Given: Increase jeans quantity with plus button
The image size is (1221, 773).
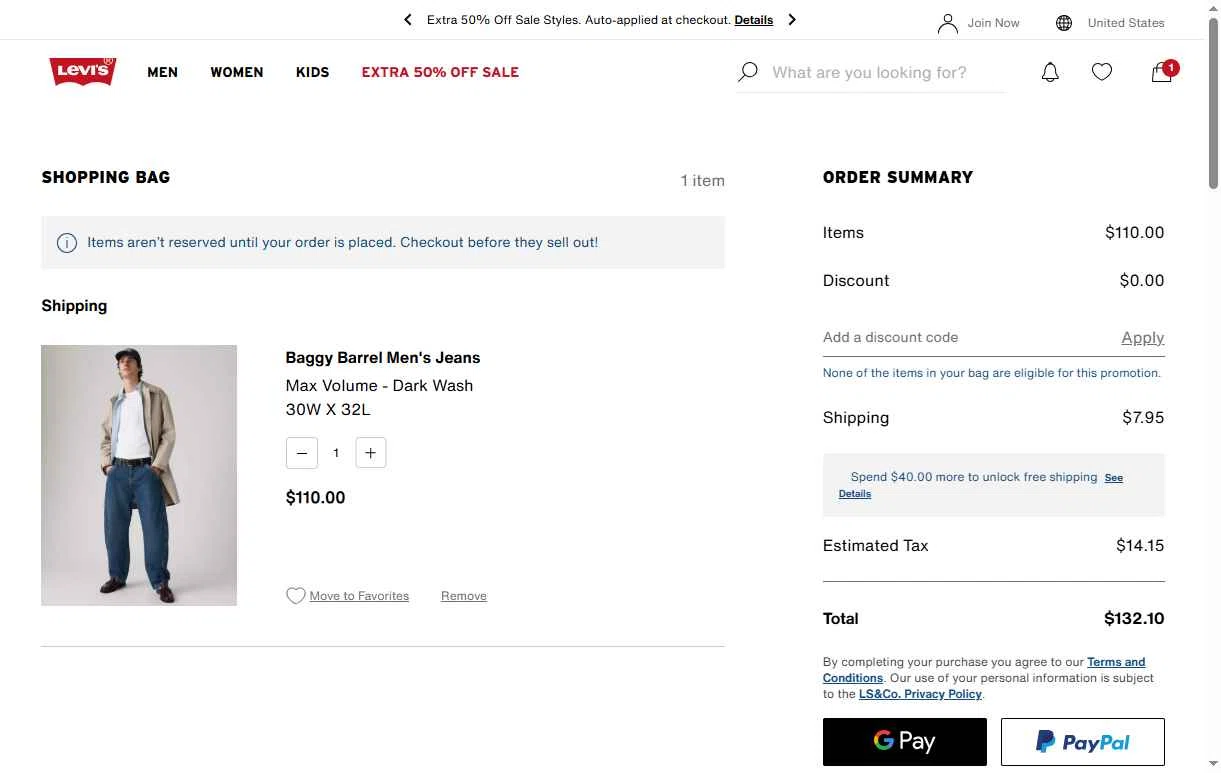Looking at the screenshot, I should coord(370,453).
